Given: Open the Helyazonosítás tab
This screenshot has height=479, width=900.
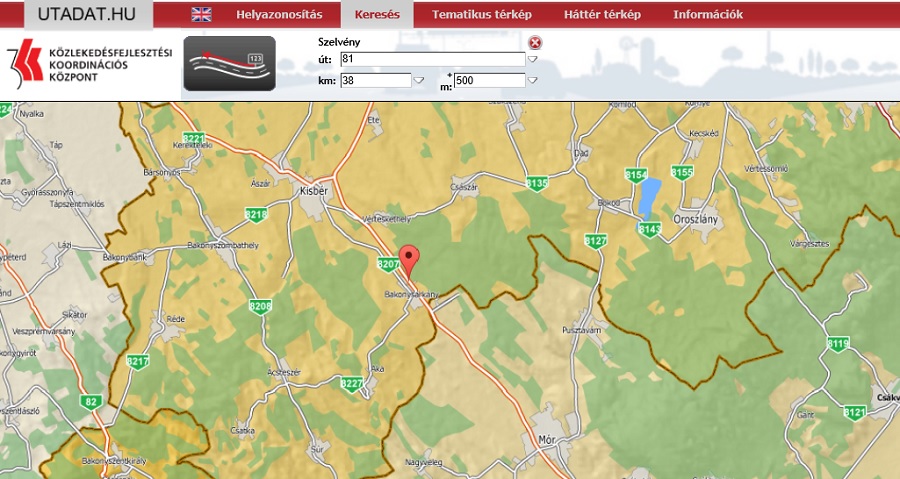Looking at the screenshot, I should [x=279, y=15].
